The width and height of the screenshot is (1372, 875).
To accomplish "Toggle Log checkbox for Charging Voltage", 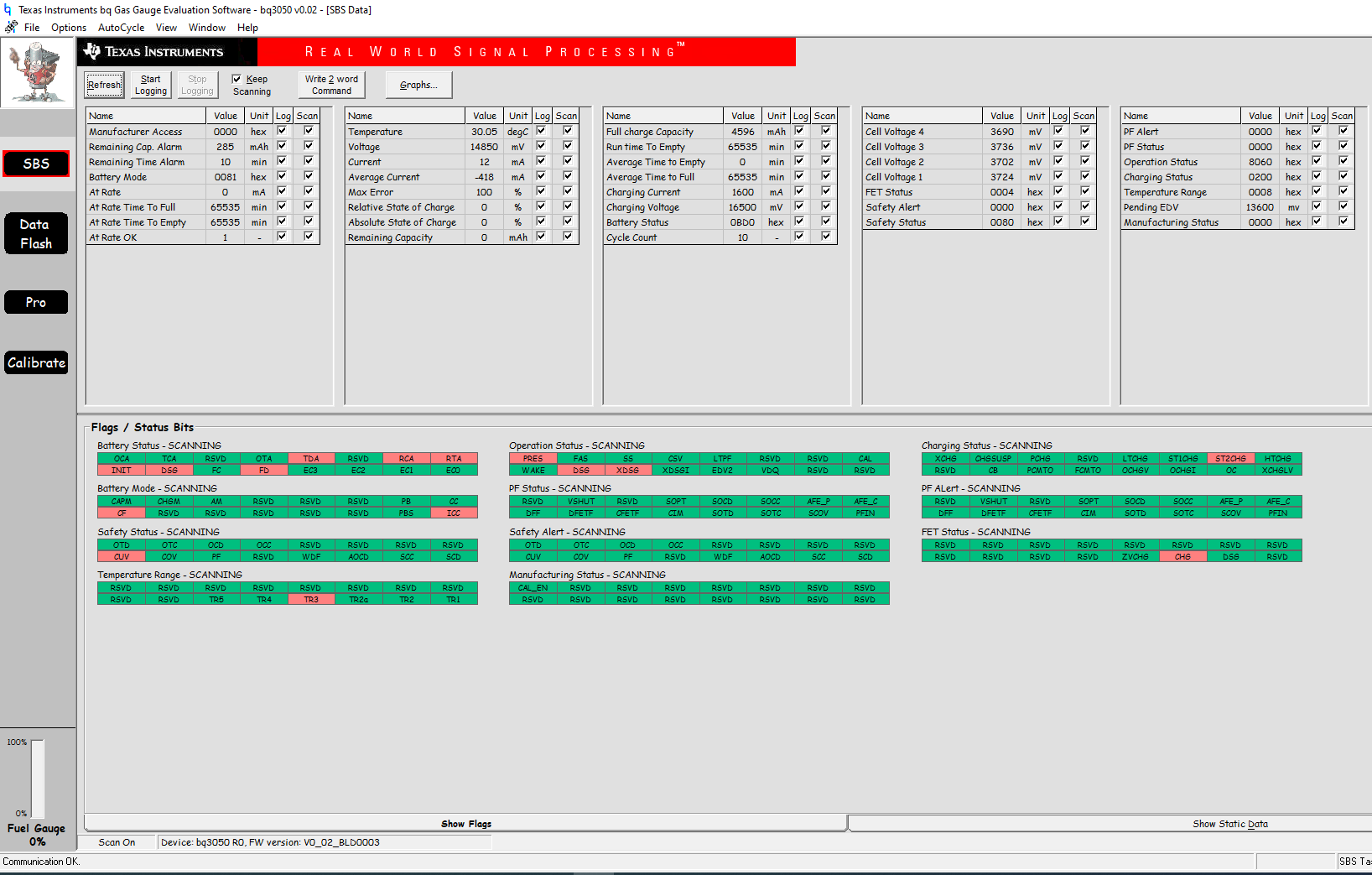I will [x=800, y=206].
